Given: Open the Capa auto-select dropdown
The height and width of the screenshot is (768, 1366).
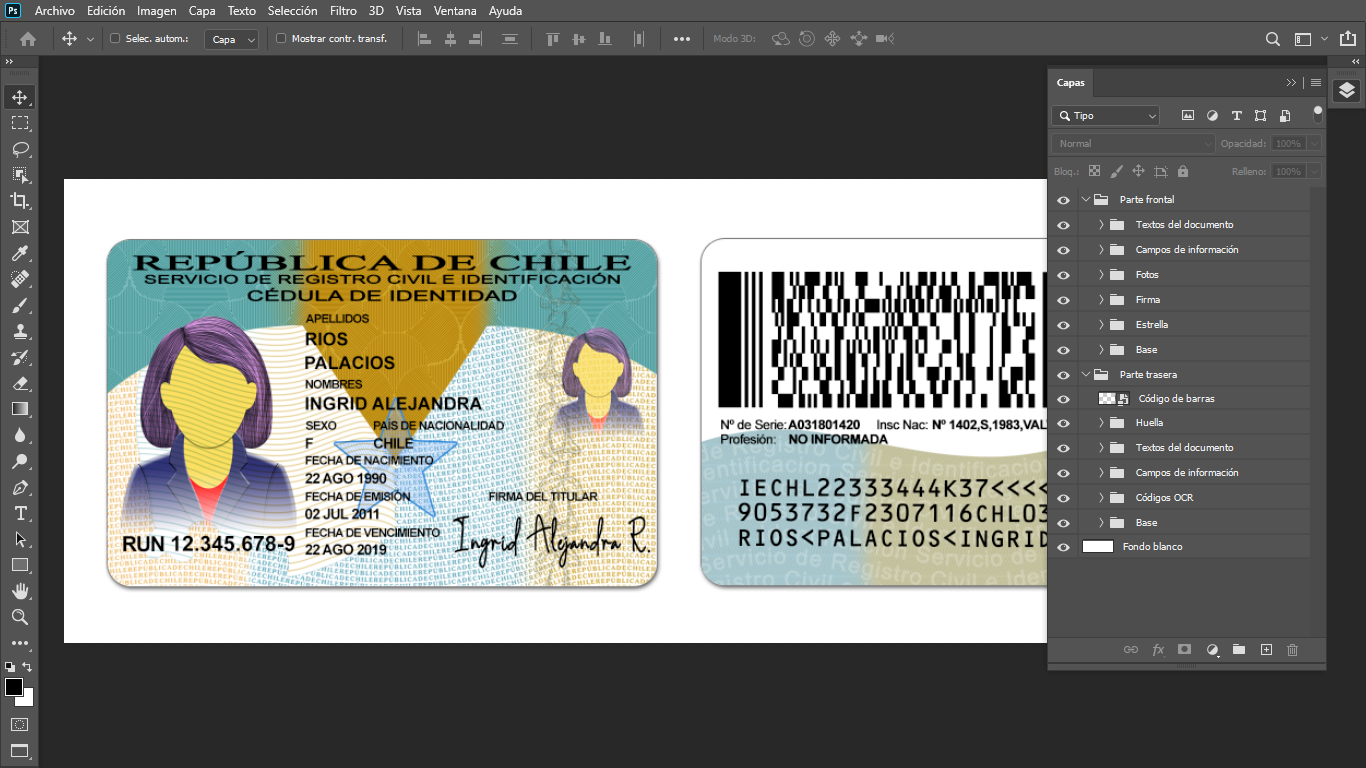Looking at the screenshot, I should (231, 39).
